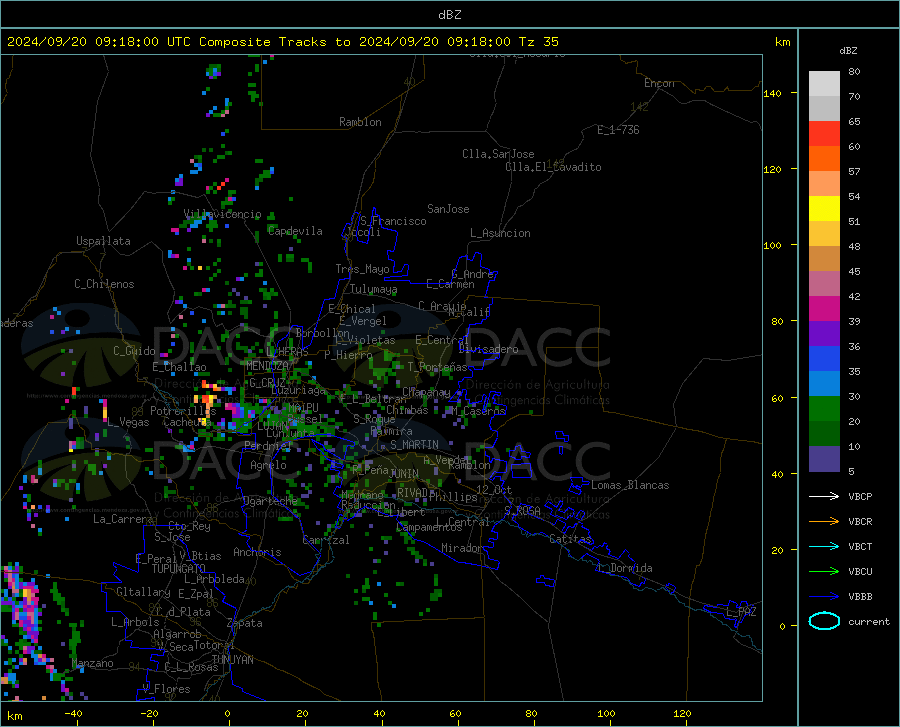
Task: Click the 'Lomas_Blancas' map label
Action: click(x=630, y=485)
